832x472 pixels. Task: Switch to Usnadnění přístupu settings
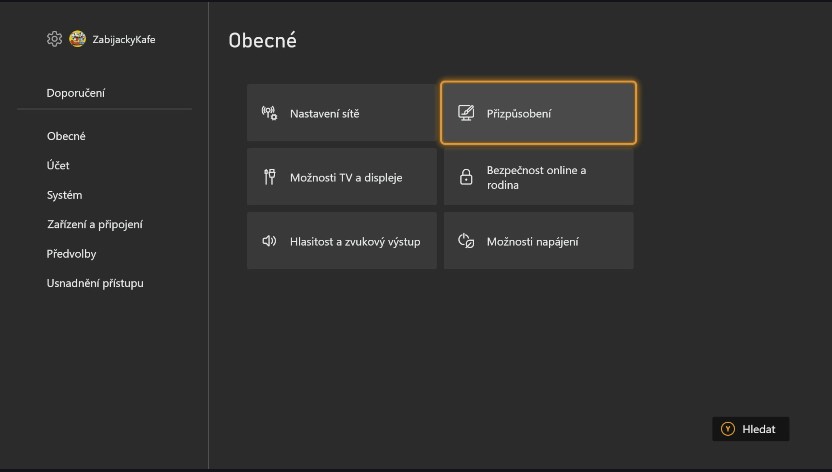click(95, 283)
